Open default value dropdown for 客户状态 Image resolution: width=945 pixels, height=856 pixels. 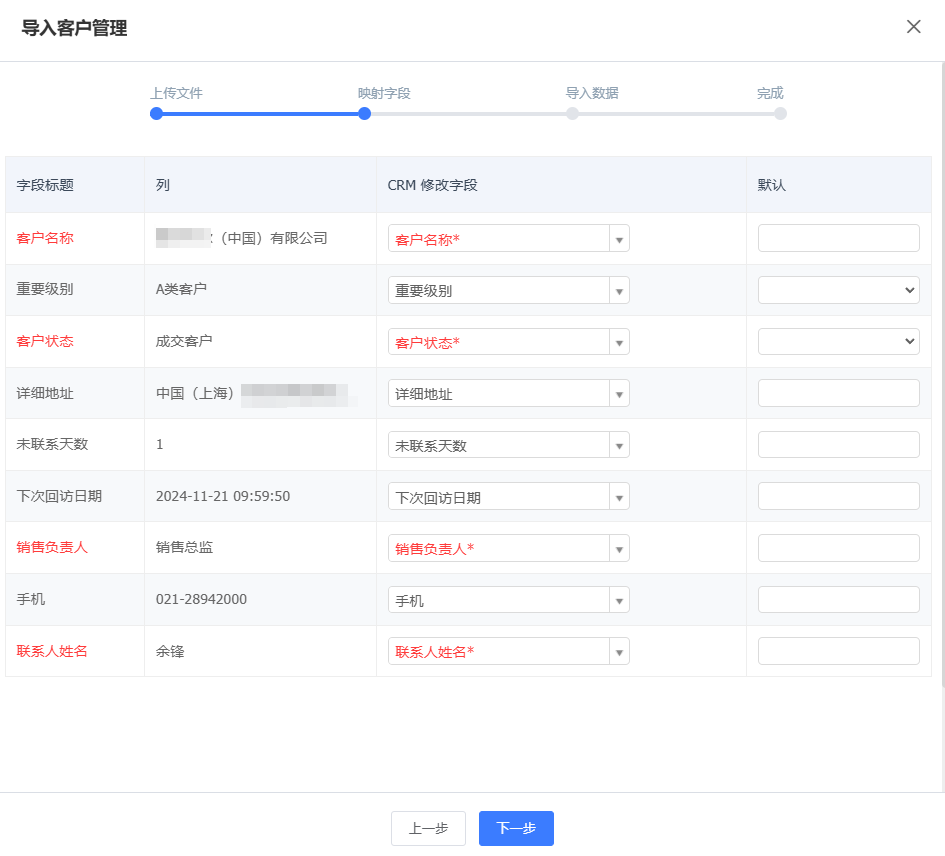(x=838, y=342)
